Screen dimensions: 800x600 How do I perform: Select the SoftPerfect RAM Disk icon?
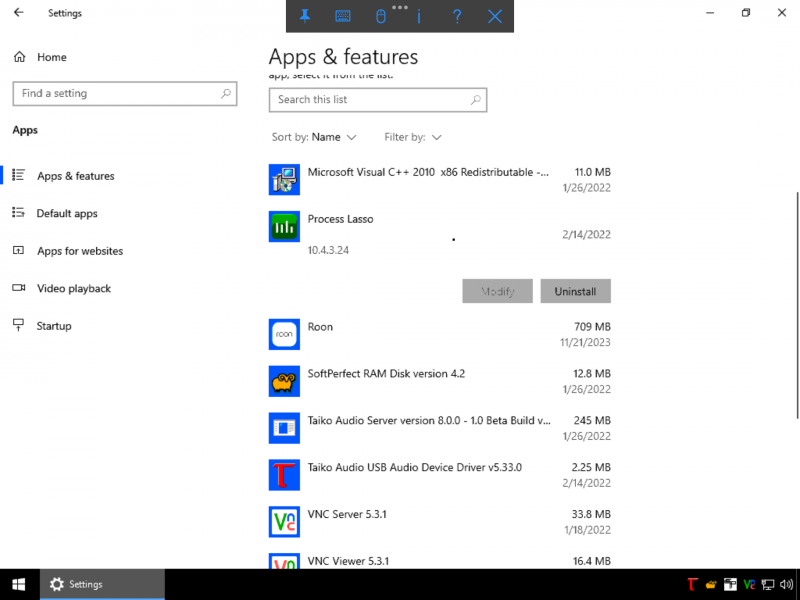(x=284, y=381)
